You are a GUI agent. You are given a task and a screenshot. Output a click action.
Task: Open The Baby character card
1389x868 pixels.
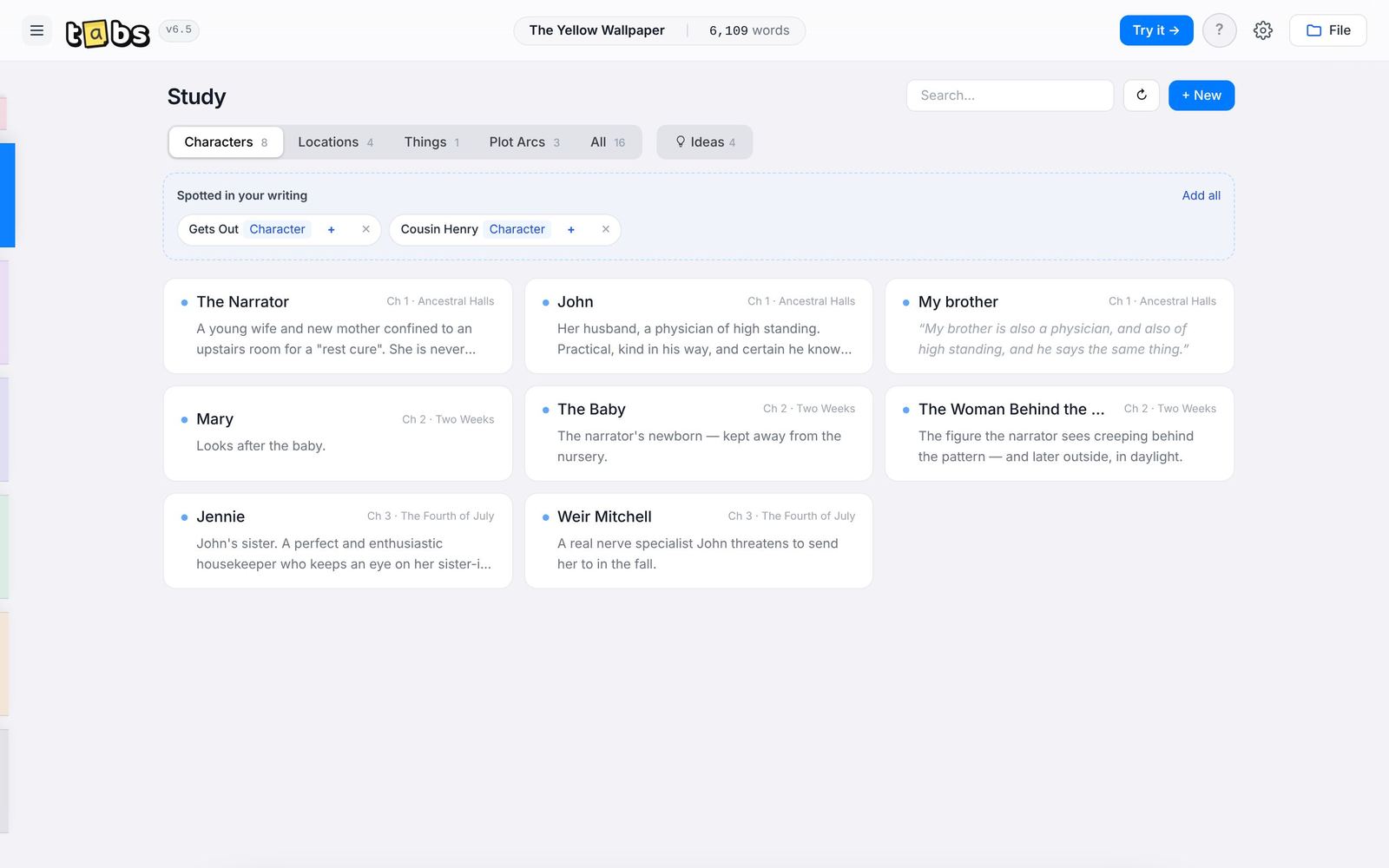(x=699, y=434)
